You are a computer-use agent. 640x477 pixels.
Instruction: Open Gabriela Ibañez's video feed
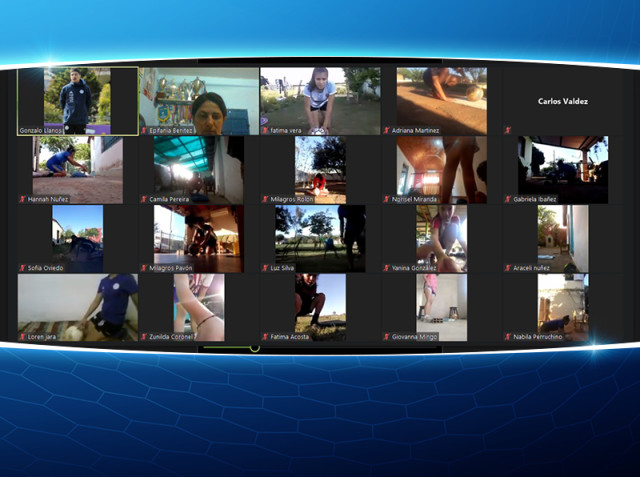click(x=563, y=170)
